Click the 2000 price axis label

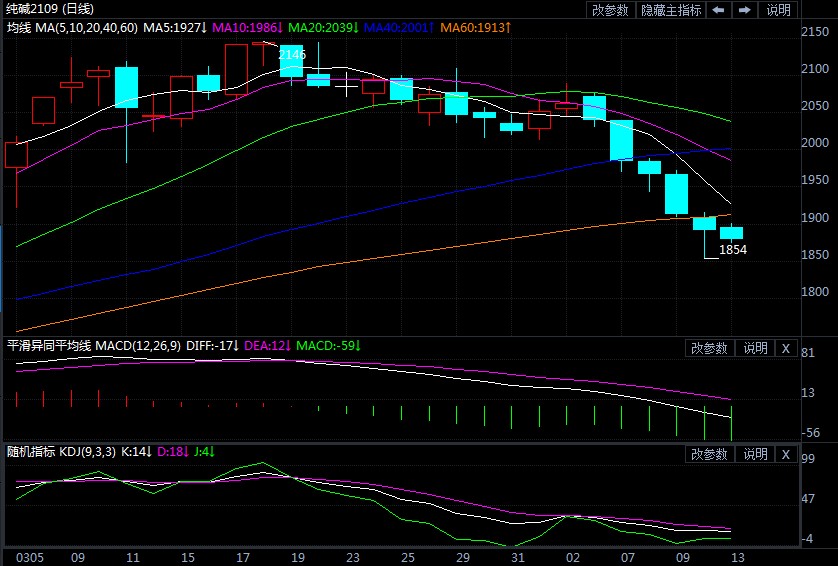point(815,143)
